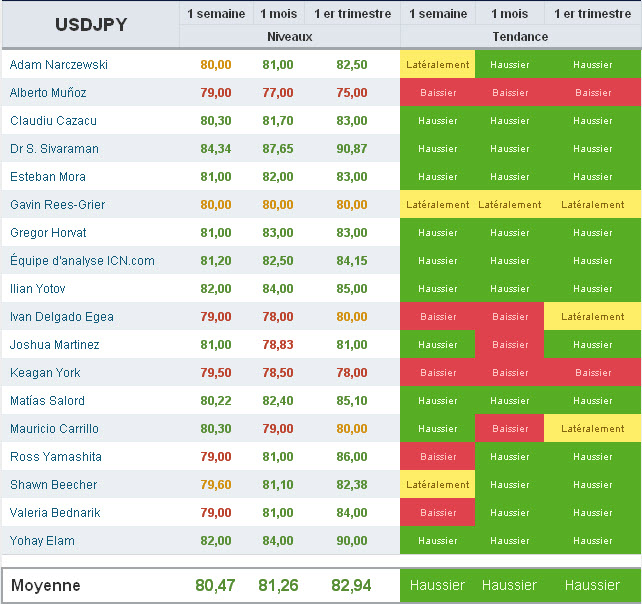
Task: Click the Valeria Bednarik link
Action: (x=55, y=513)
